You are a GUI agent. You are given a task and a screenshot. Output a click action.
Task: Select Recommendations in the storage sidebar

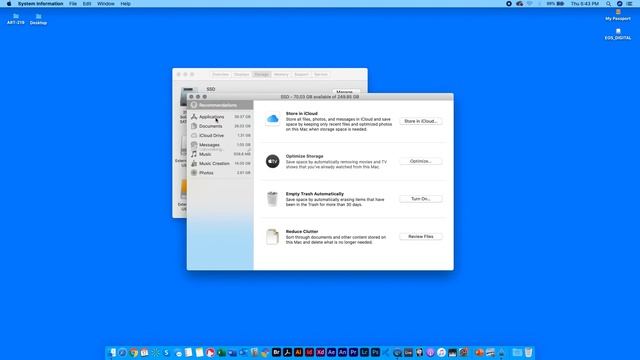[220, 105]
